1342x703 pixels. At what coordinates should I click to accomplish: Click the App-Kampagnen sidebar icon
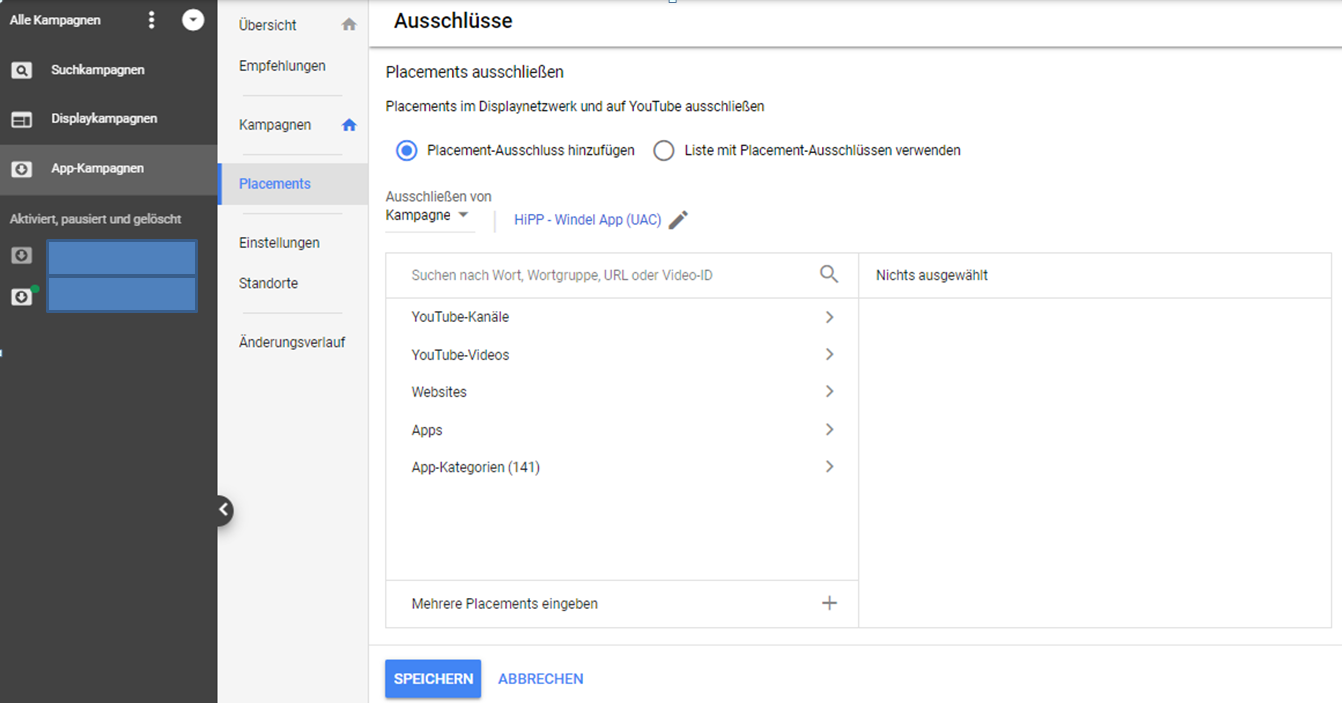[22, 168]
